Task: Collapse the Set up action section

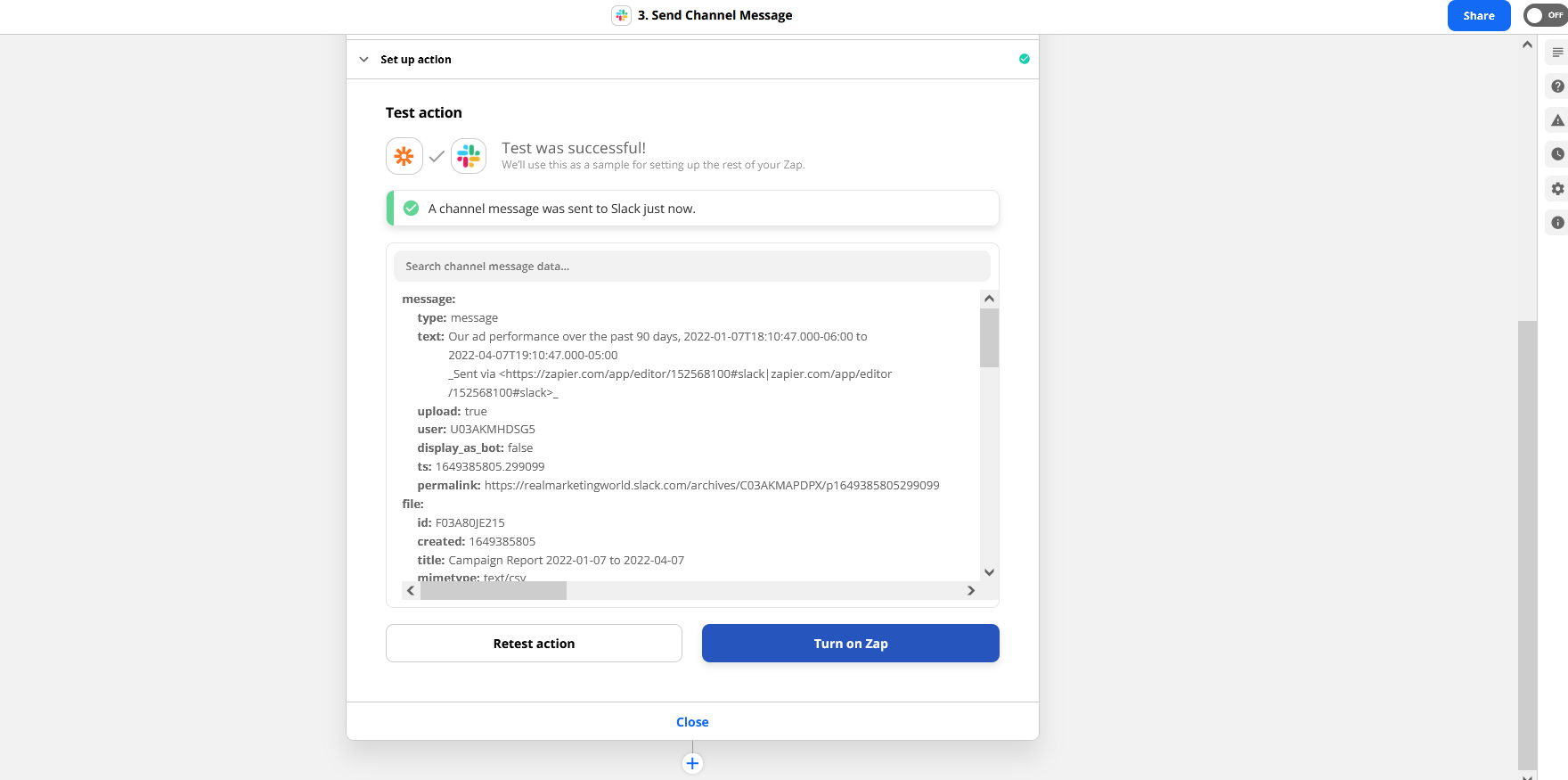Action: click(x=364, y=60)
